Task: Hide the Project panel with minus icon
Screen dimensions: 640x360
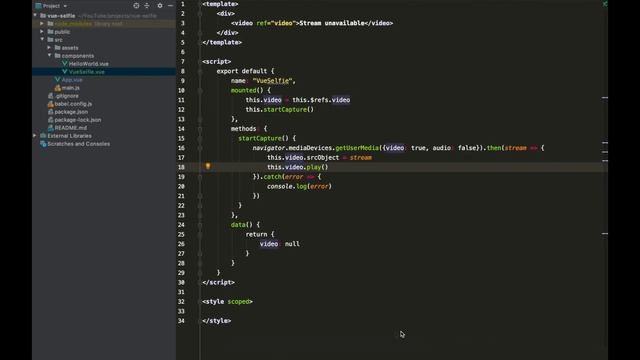Action: (x=170, y=6)
